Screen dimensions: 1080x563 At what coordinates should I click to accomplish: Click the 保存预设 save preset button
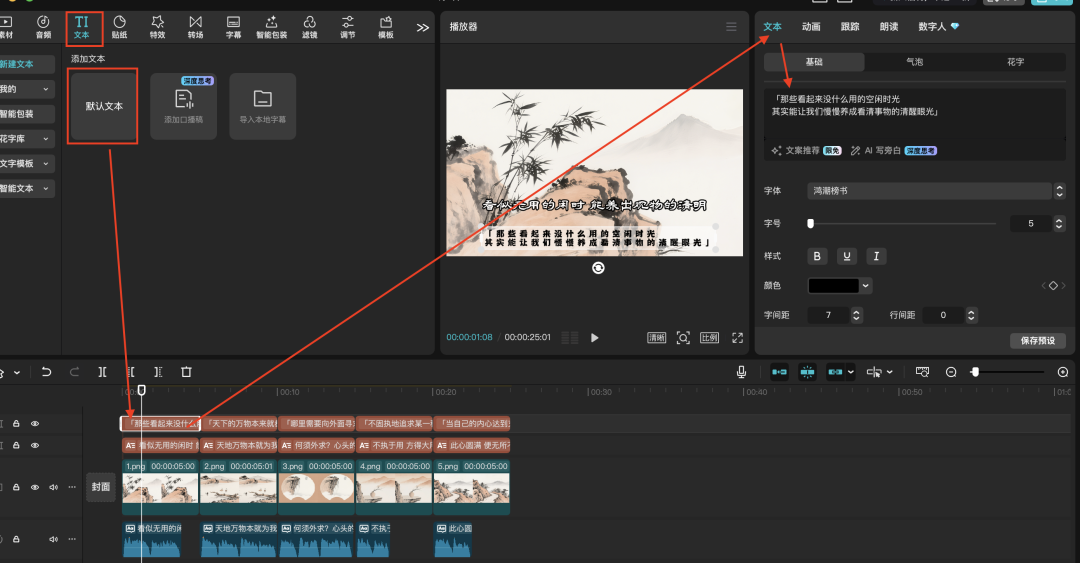coord(1037,341)
